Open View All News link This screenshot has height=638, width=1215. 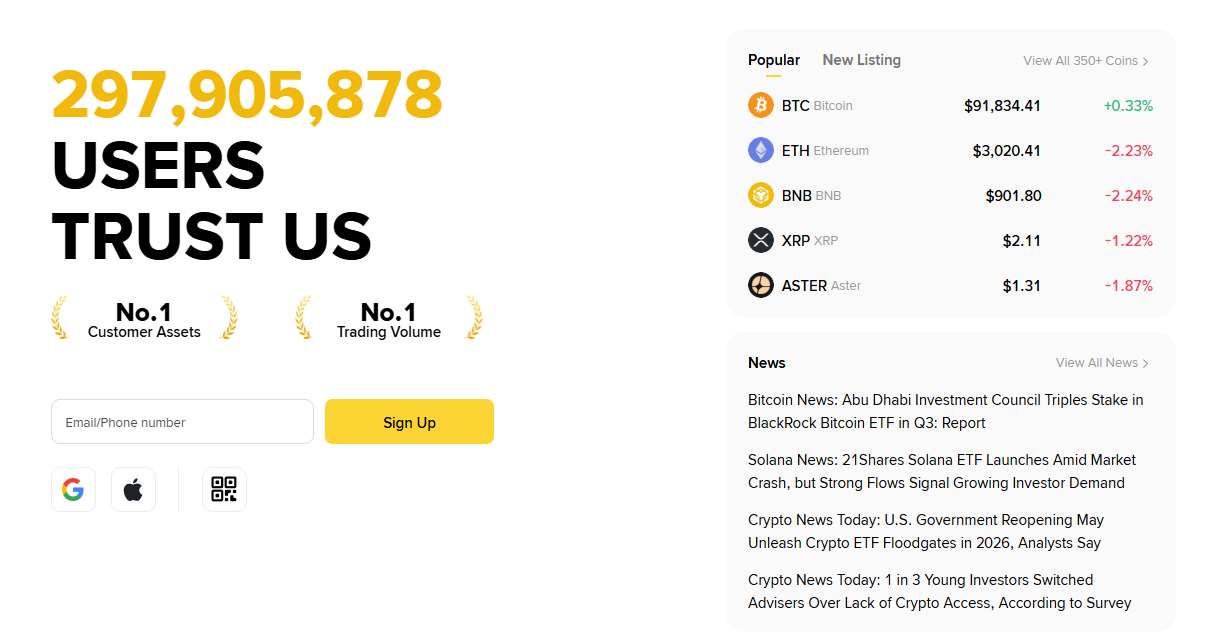point(1102,363)
